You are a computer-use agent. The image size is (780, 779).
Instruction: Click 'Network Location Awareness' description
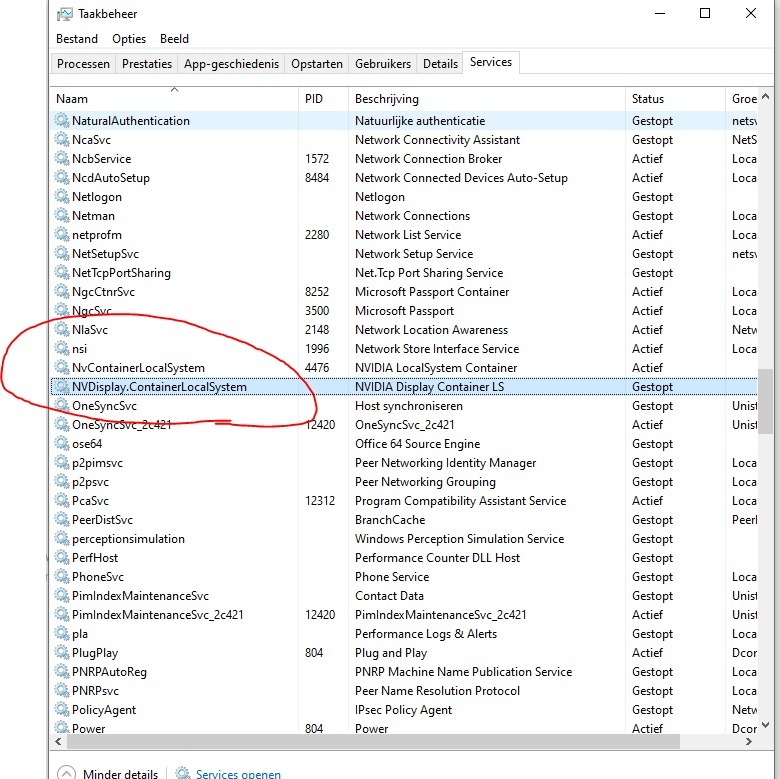(431, 329)
